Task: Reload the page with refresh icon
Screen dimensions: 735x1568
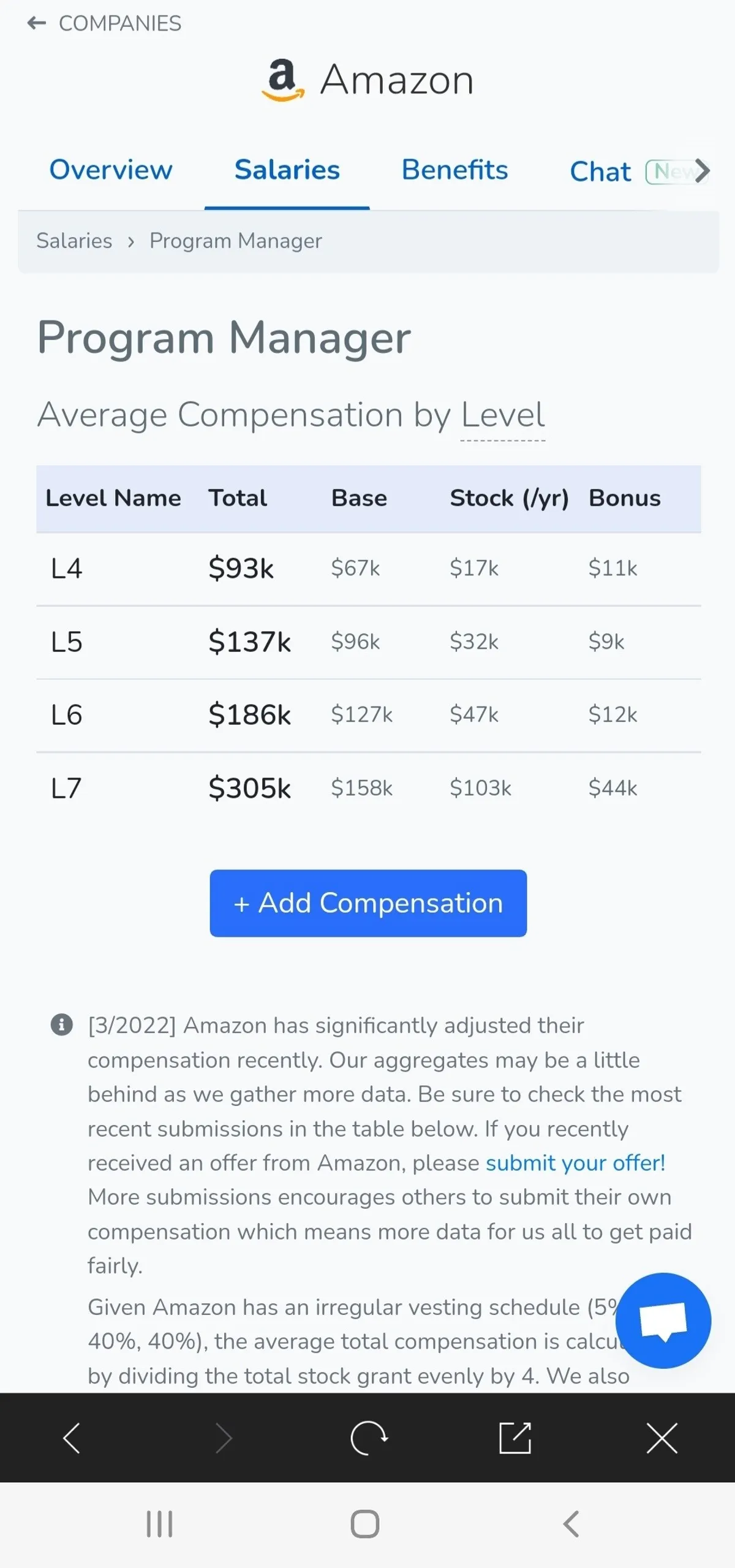Action: pos(368,1437)
